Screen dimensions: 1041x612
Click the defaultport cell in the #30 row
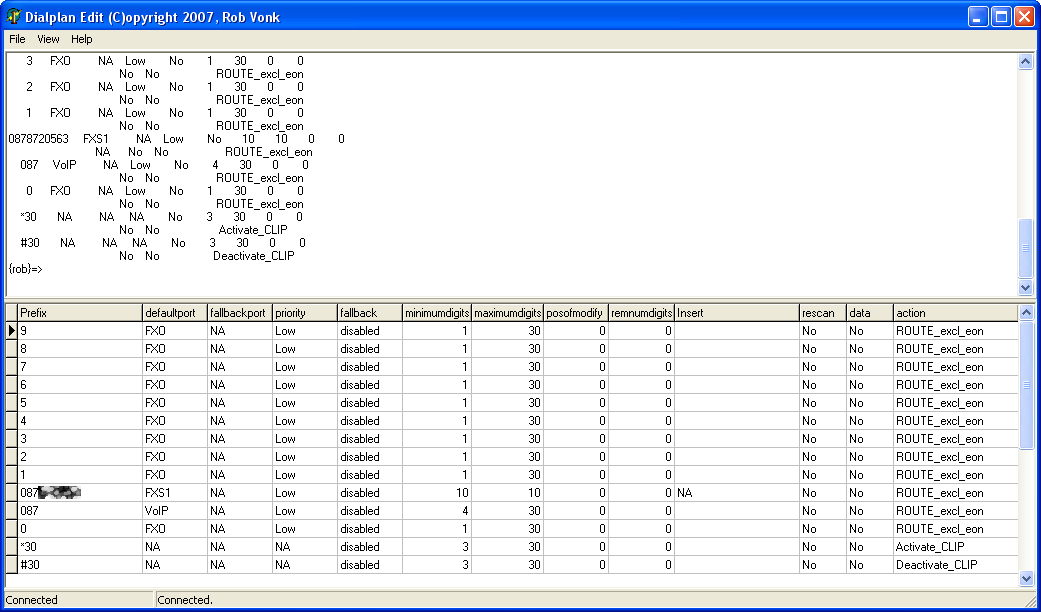175,564
